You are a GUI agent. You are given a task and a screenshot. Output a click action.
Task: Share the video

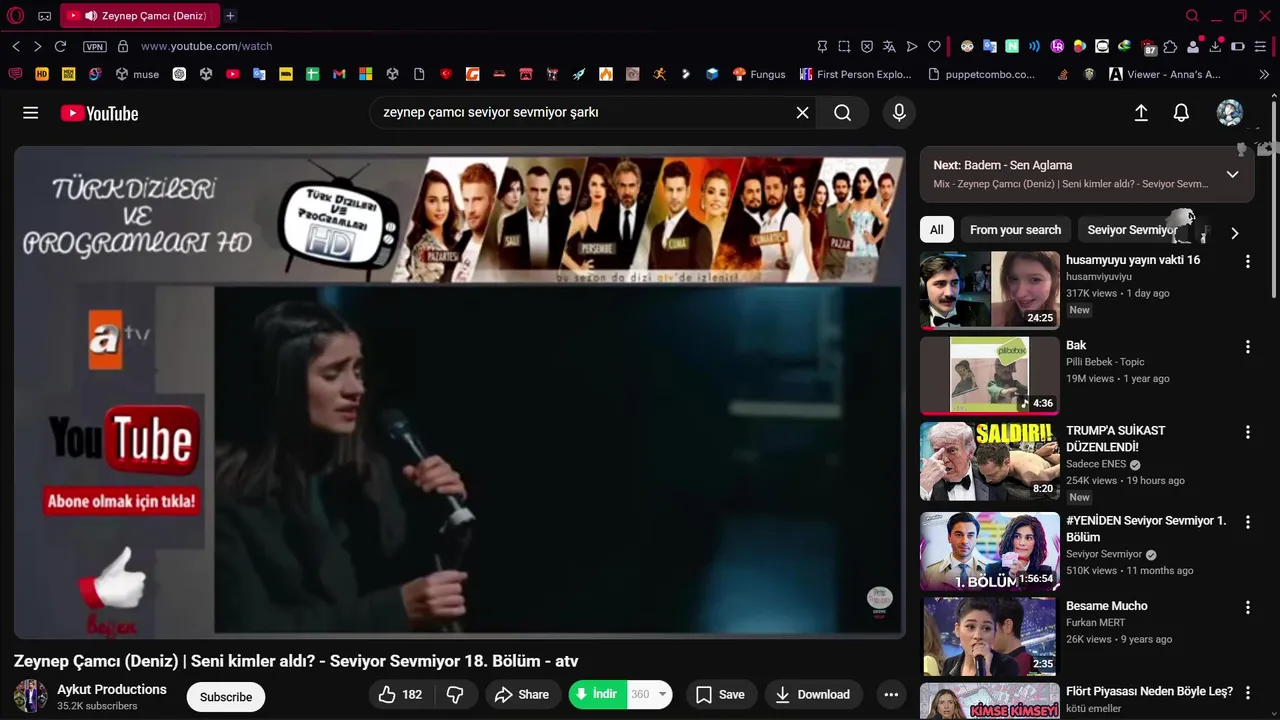(x=523, y=695)
